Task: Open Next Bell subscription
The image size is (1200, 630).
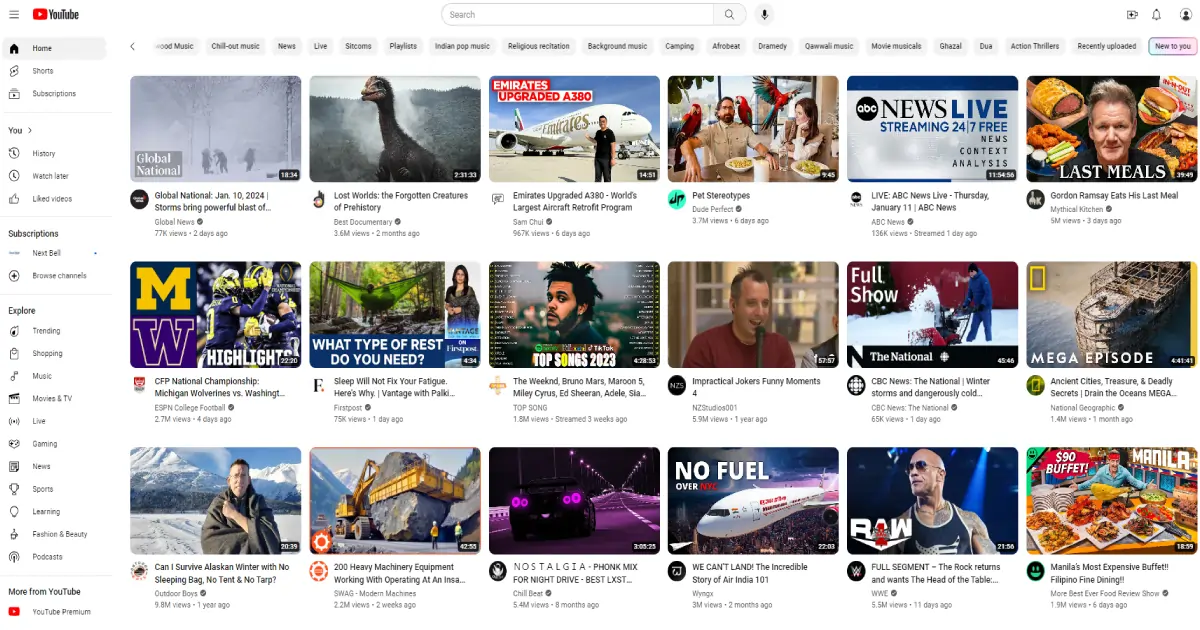Action: click(x=53, y=253)
